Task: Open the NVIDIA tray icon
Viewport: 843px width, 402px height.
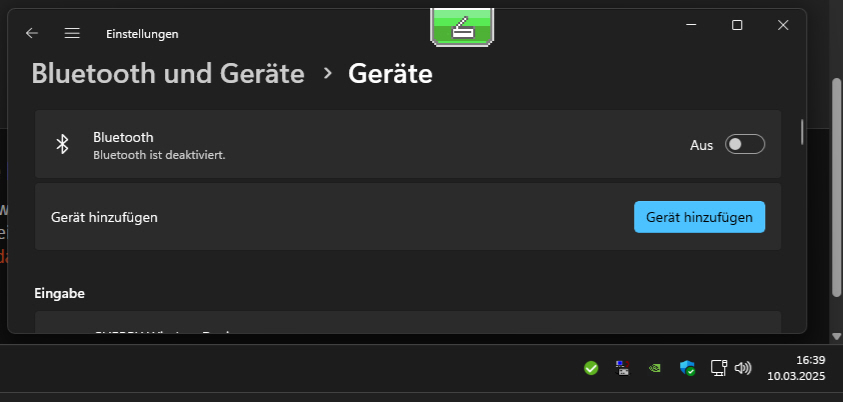Action: click(x=654, y=368)
